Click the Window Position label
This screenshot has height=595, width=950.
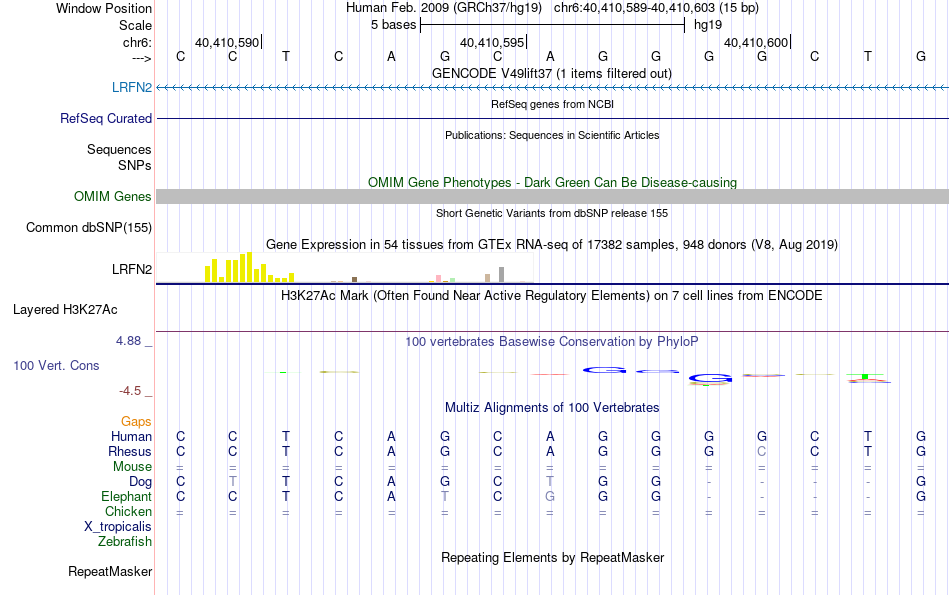point(104,8)
